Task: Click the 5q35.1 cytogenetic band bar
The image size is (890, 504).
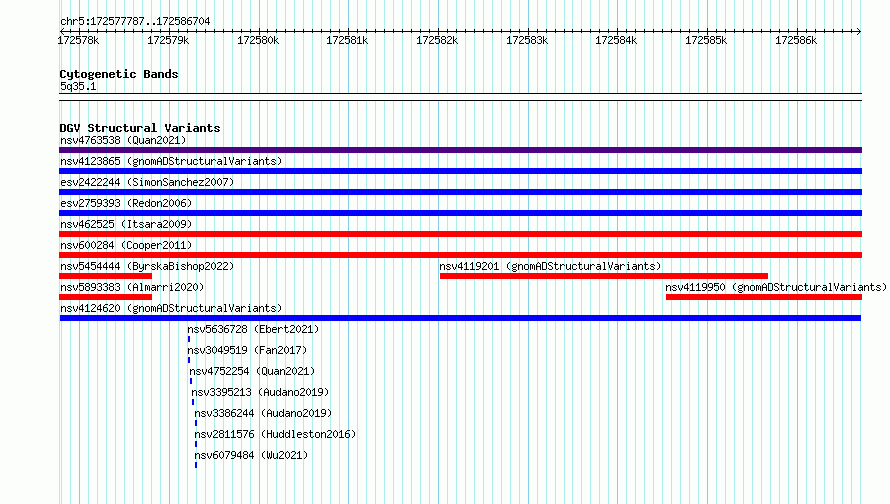Action: click(x=460, y=97)
